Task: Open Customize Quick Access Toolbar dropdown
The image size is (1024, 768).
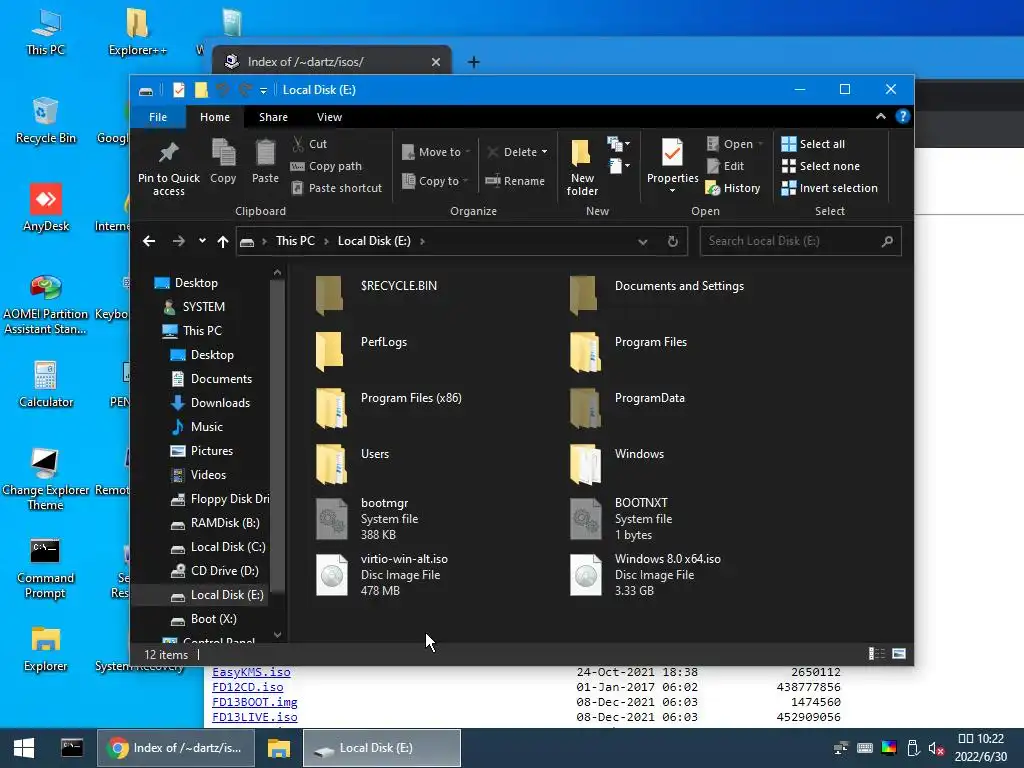Action: (263, 91)
